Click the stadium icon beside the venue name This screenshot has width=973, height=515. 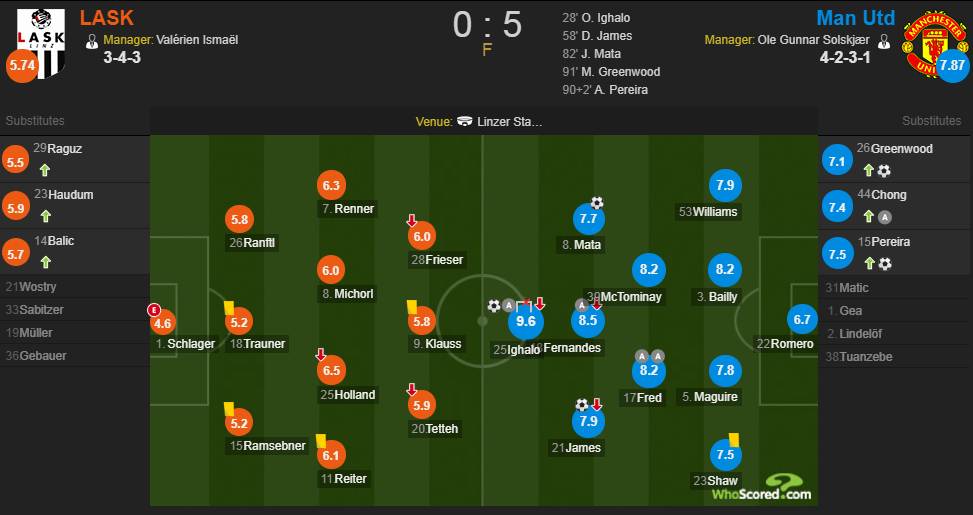(465, 122)
